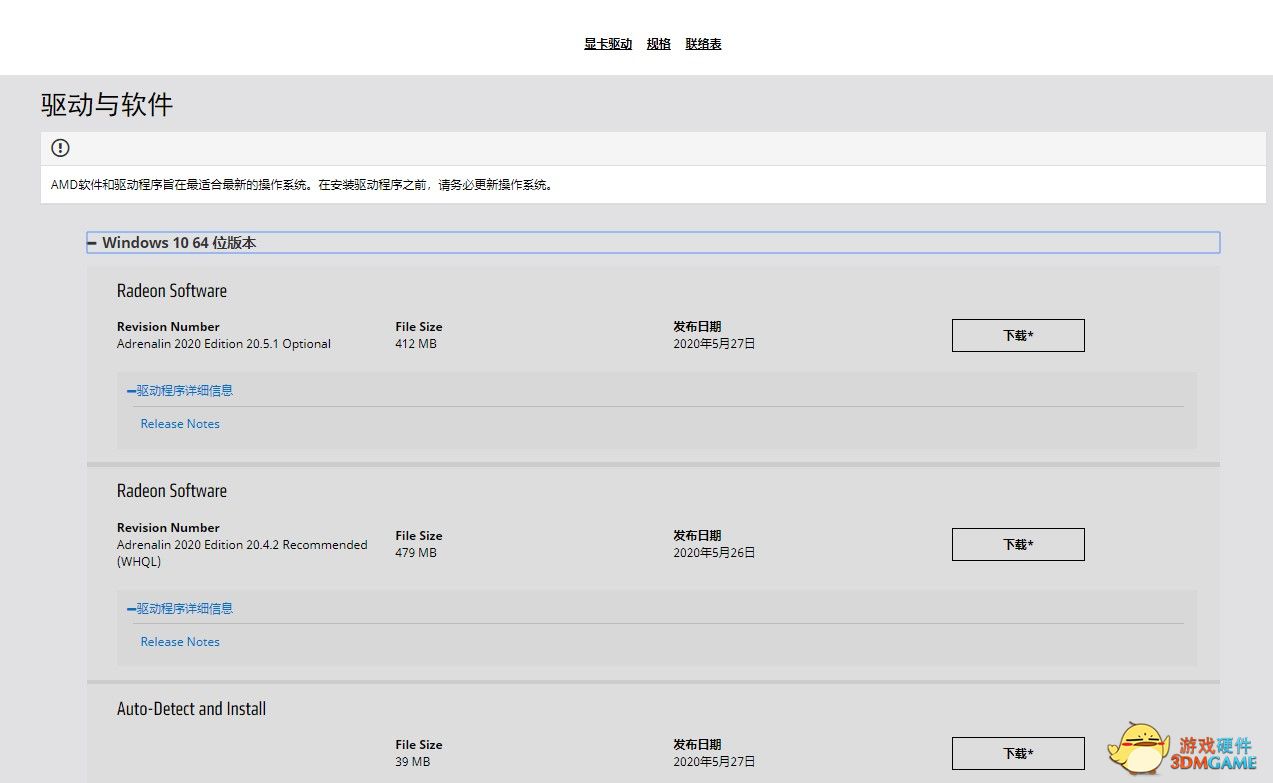This screenshot has width=1273, height=783.
Task: Select the AMD operating system notice text
Action: (302, 185)
